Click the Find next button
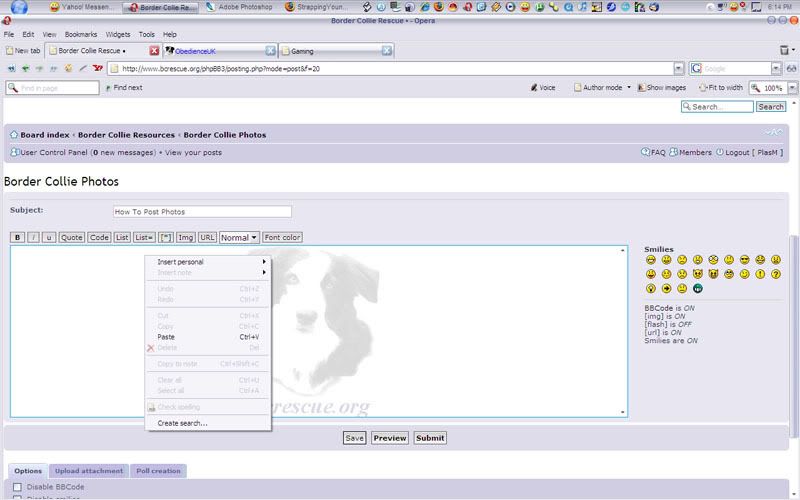The image size is (800, 500). coord(124,88)
